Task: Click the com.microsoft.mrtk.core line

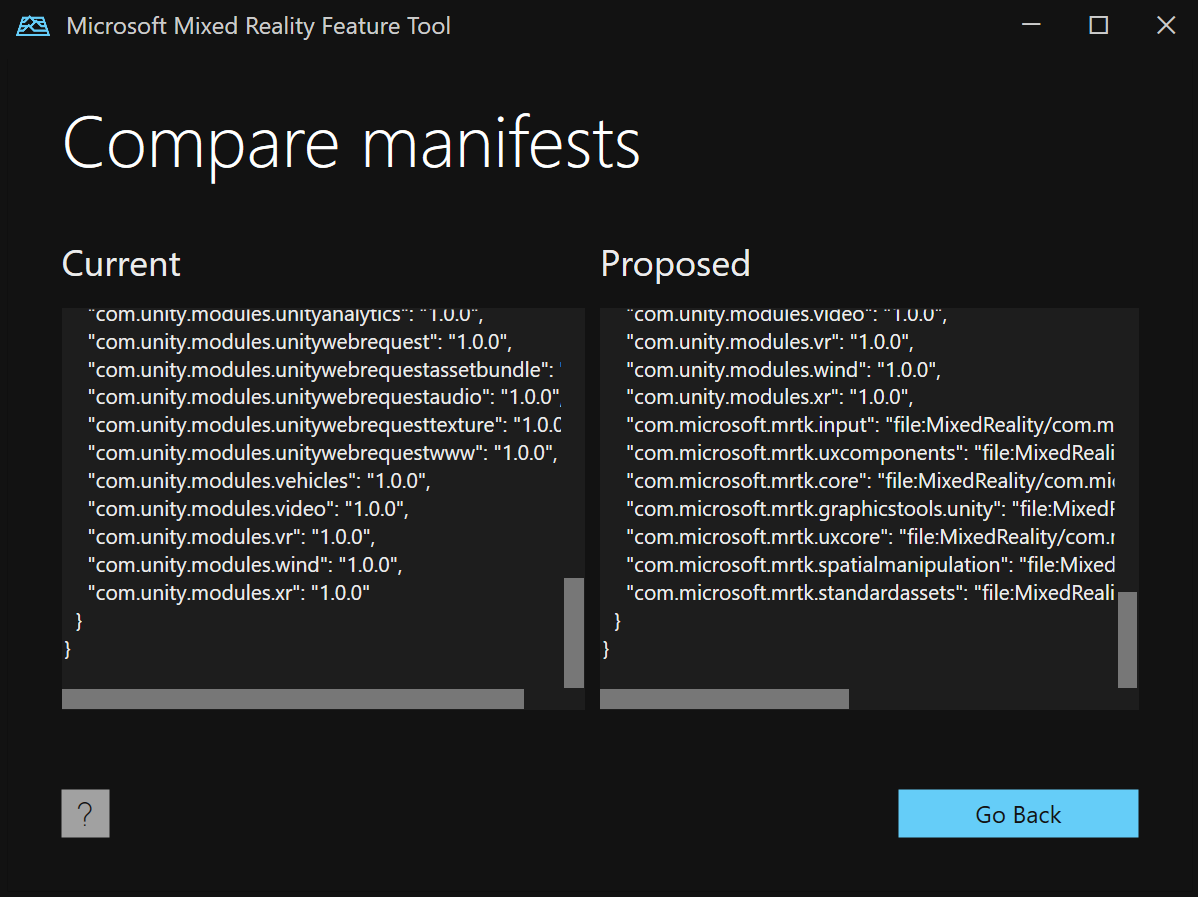Action: coord(870,481)
